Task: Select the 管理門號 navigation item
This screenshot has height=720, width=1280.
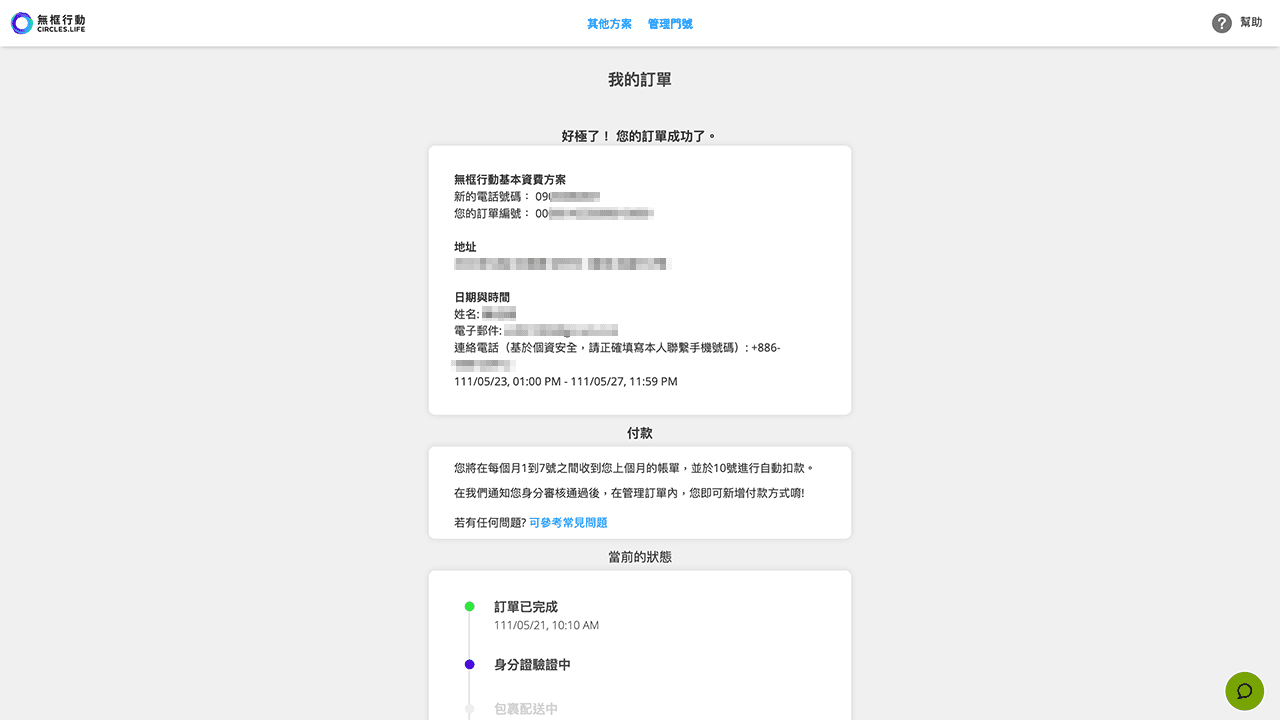Action: [x=670, y=23]
